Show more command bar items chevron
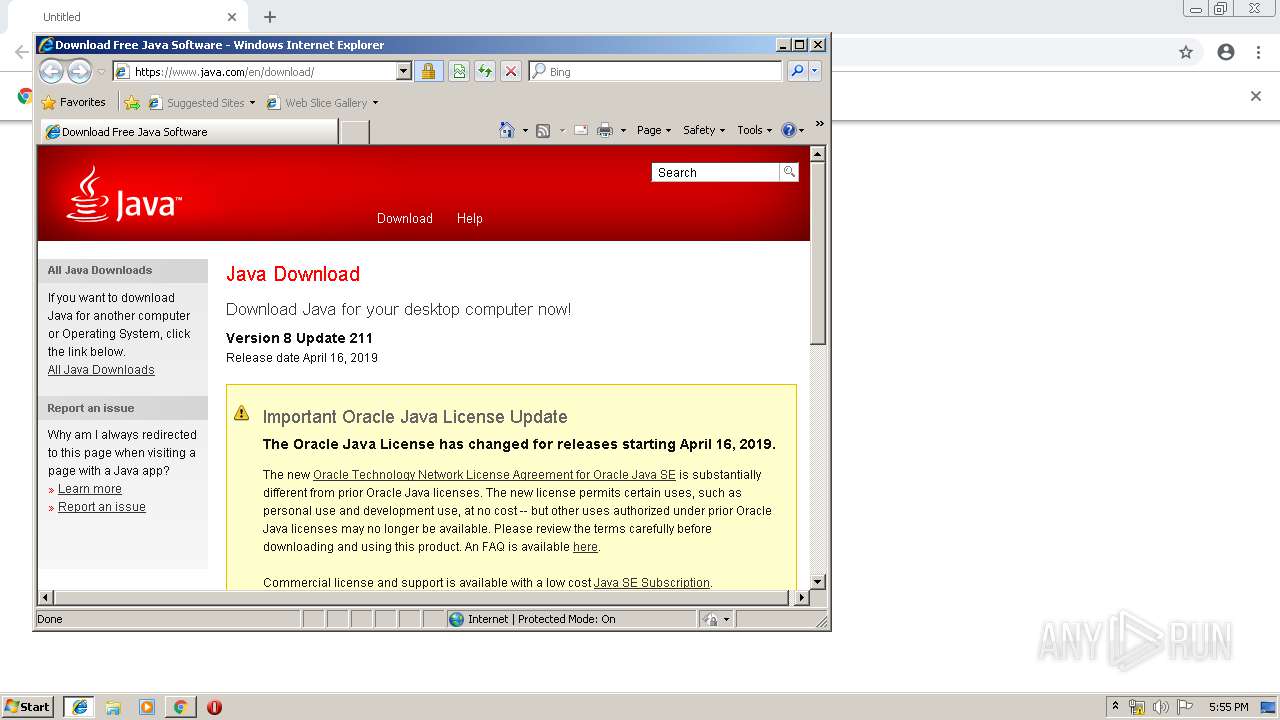Image resolution: width=1280 pixels, height=720 pixels. coord(819,125)
